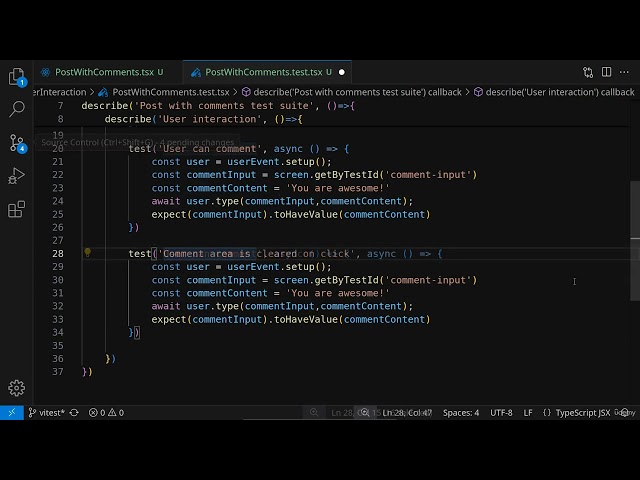Click the TypeScript JSX language mode
Viewport: 640px width, 480px height.
583,413
